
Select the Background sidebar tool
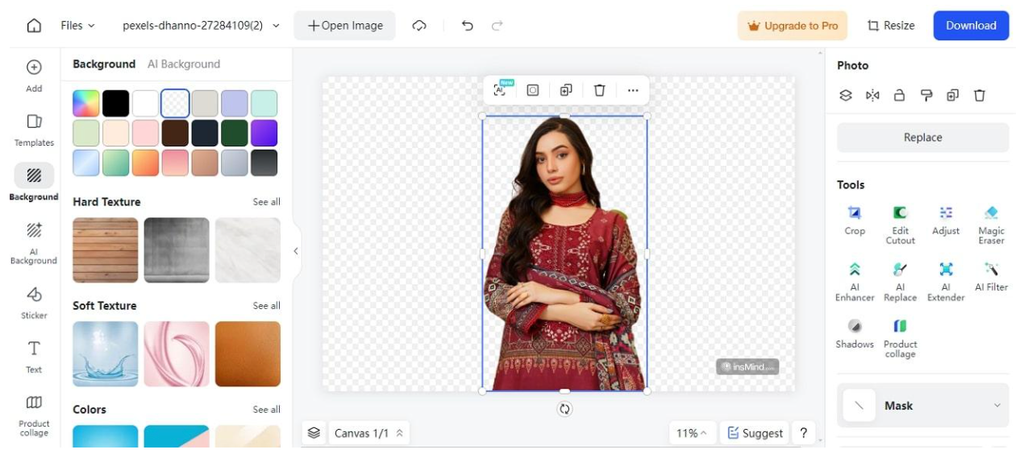click(x=34, y=182)
